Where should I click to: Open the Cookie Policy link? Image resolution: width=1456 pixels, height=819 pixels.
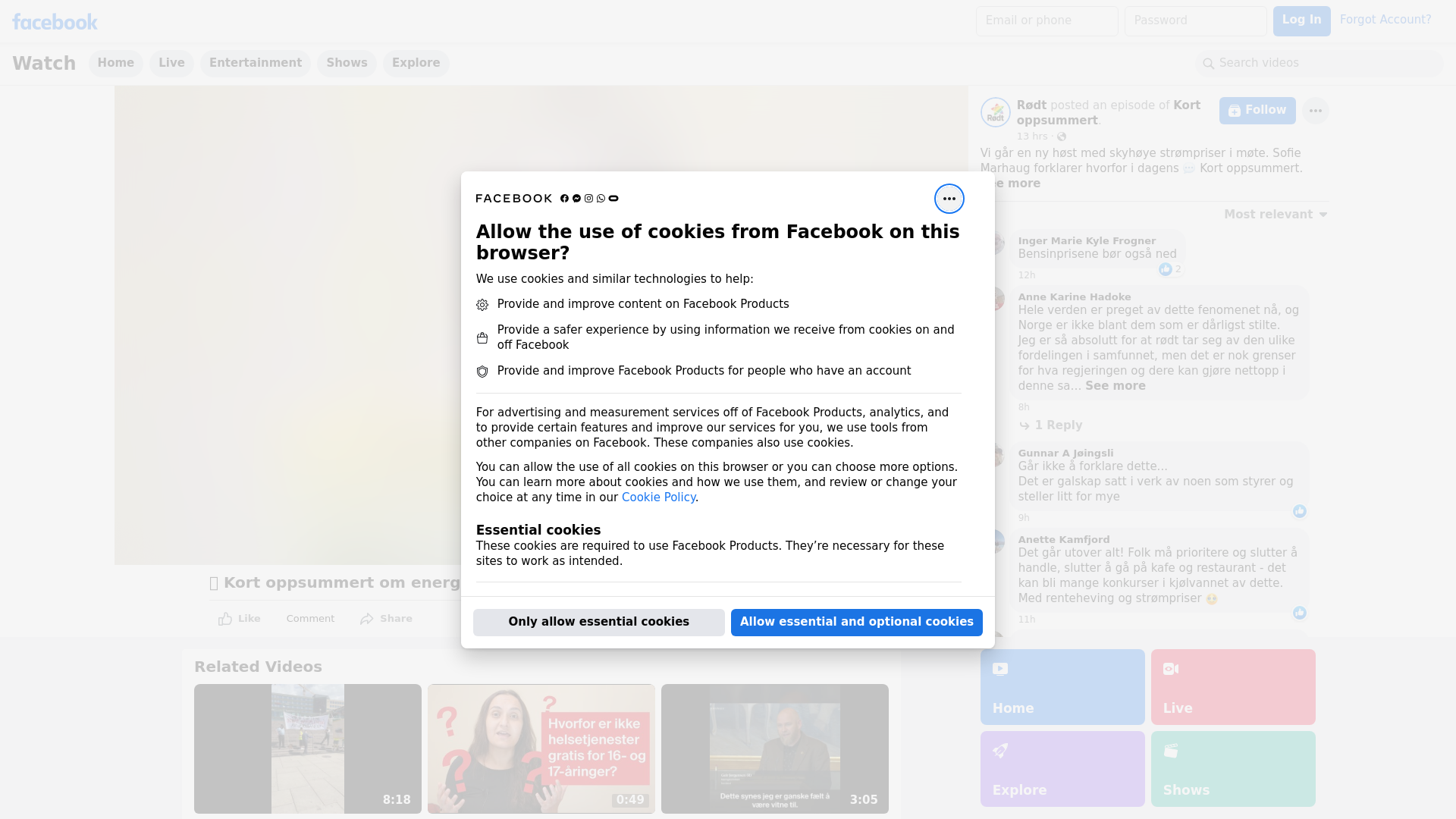click(658, 497)
